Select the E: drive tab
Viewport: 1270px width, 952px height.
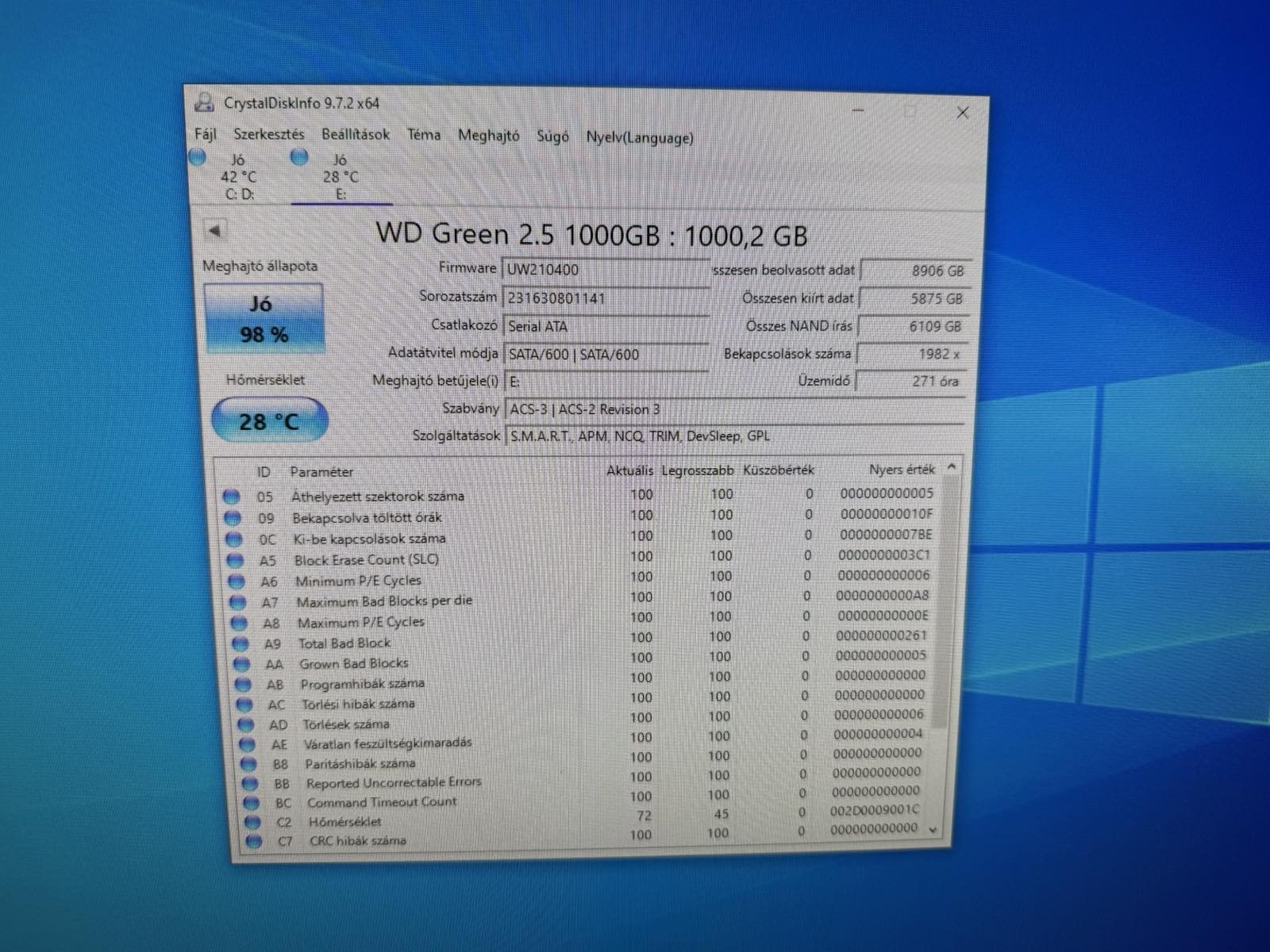pyautogui.click(x=341, y=177)
